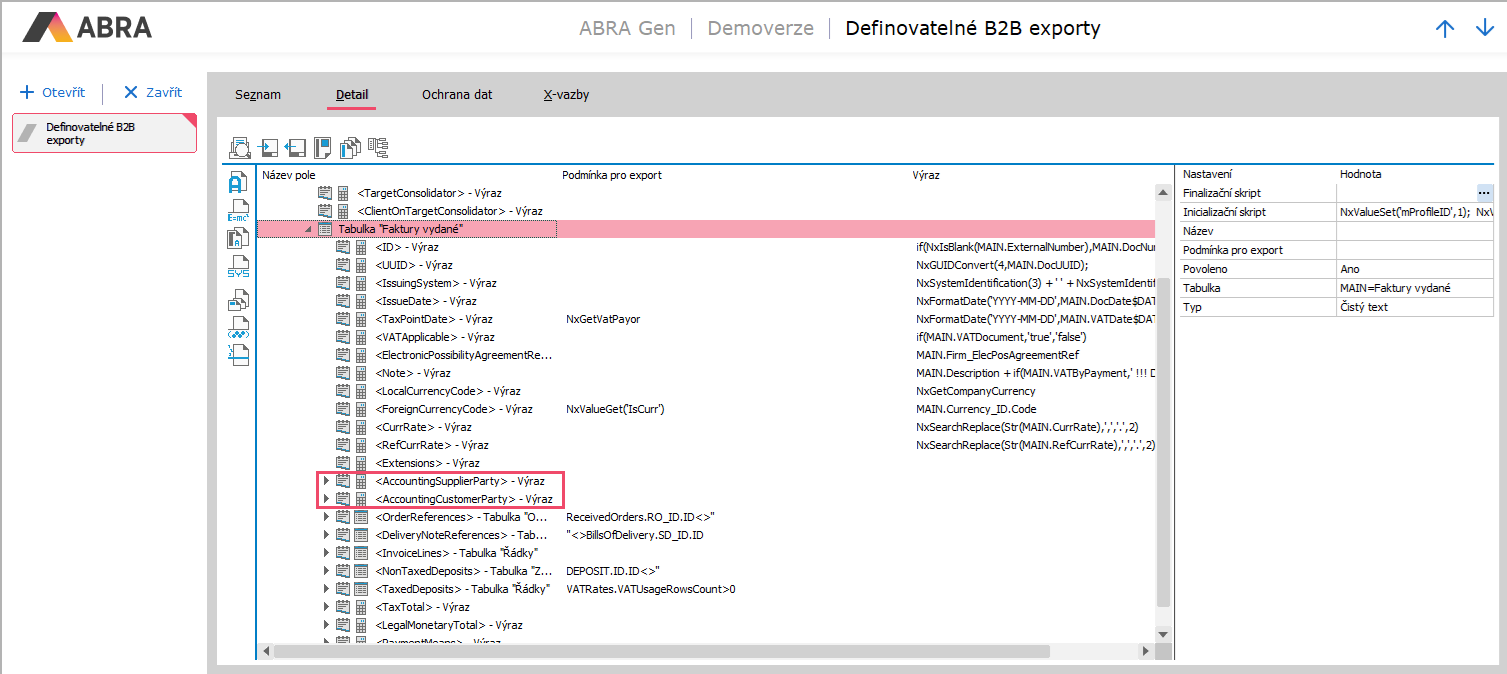This screenshot has width=1507, height=674.
Task: Click the Název value field in settings
Action: pyautogui.click(x=1415, y=231)
